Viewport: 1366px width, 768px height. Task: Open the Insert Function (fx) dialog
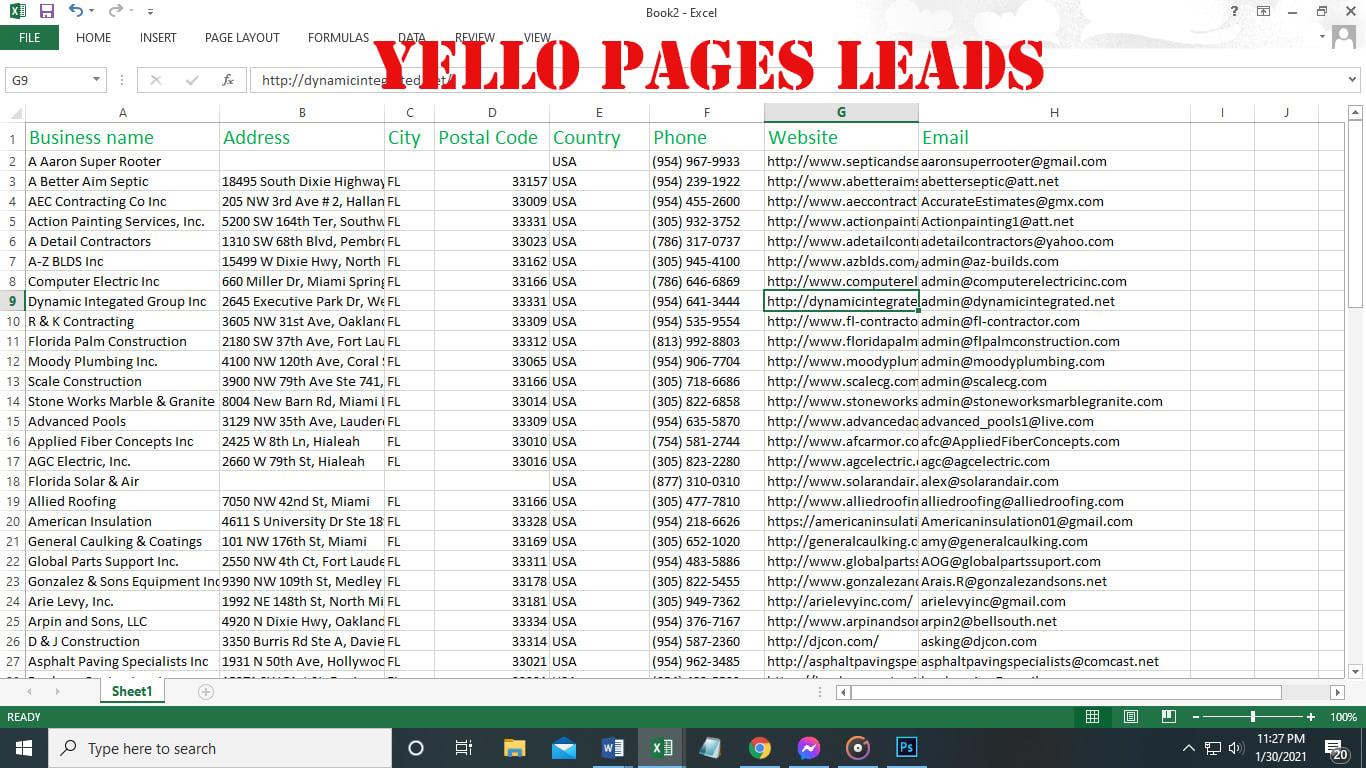pyautogui.click(x=228, y=80)
